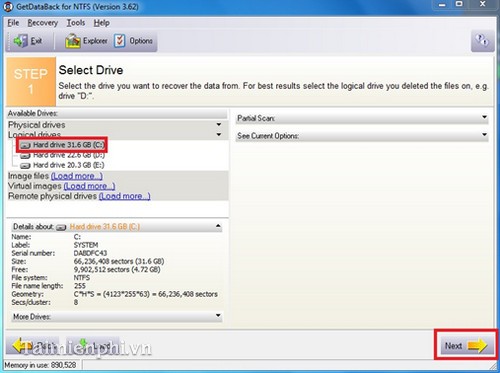Viewport: 500px width, 373px height.
Task: Collapse the Details about panel arrow
Action: 218,226
